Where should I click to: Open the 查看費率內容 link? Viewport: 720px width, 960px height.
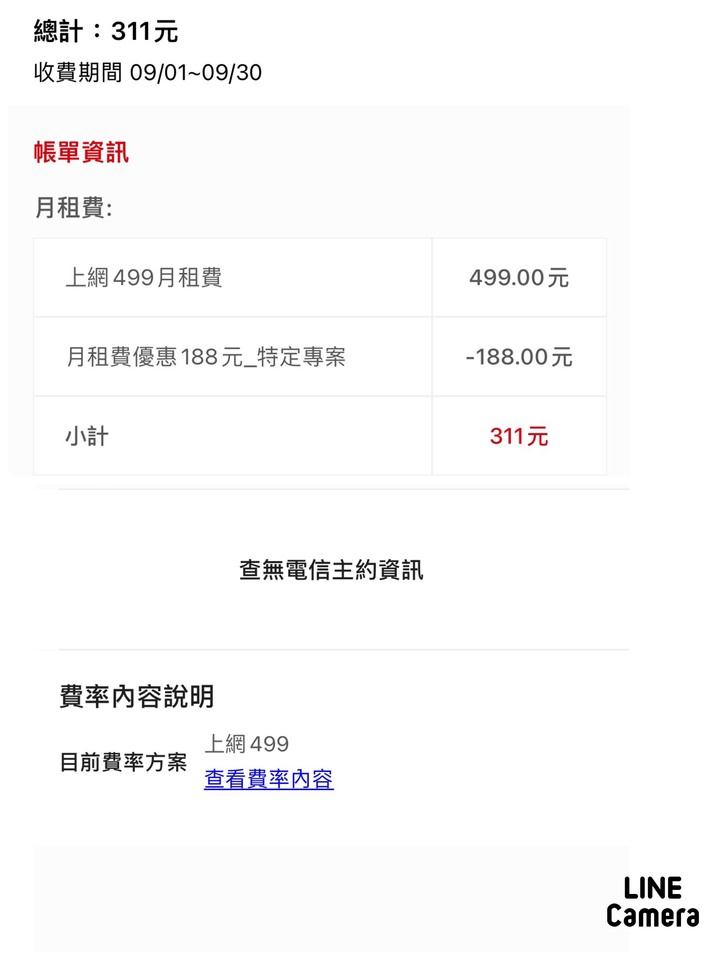coord(269,779)
